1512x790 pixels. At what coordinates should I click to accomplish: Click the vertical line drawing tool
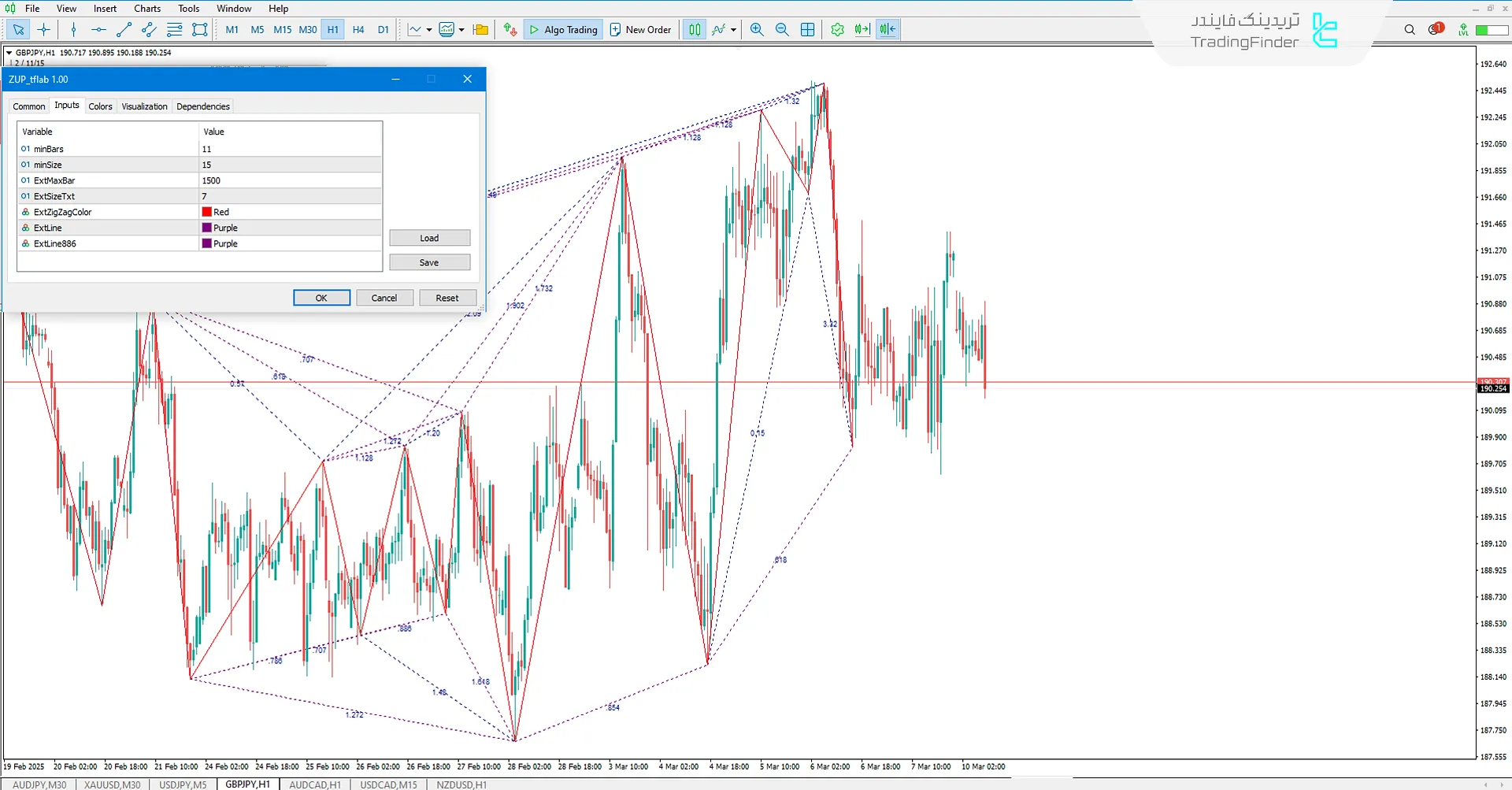[73, 30]
